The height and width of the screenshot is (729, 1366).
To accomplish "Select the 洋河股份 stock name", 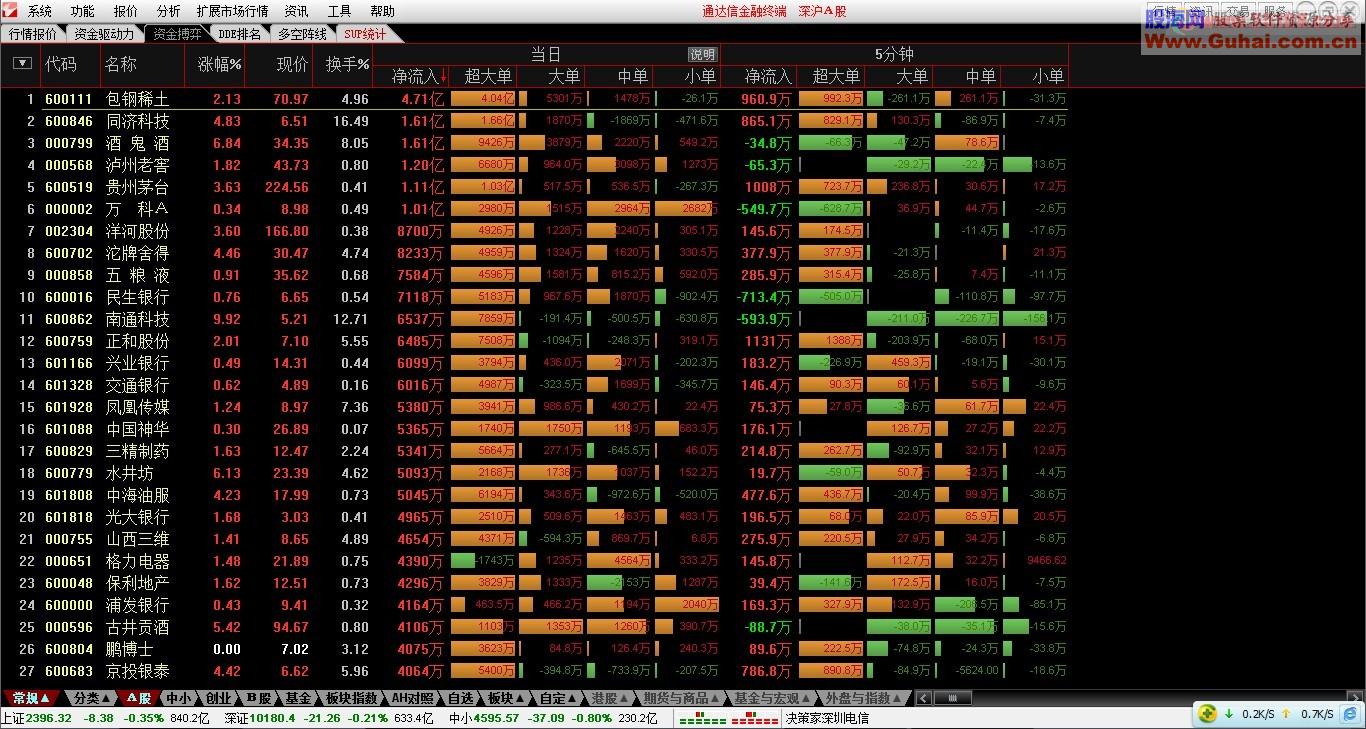I will [137, 231].
